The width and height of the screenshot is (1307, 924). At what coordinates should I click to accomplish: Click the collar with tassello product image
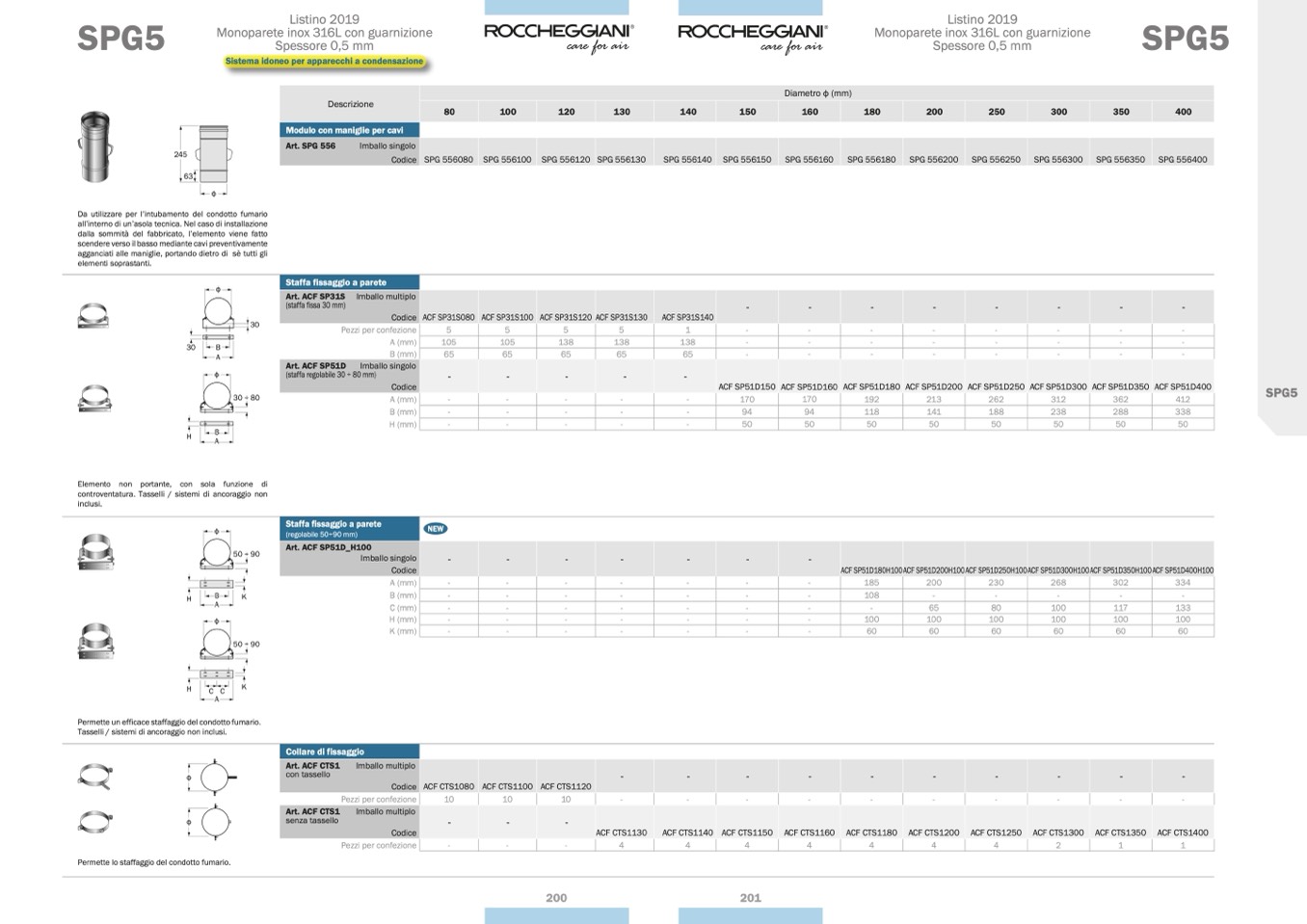[94, 775]
